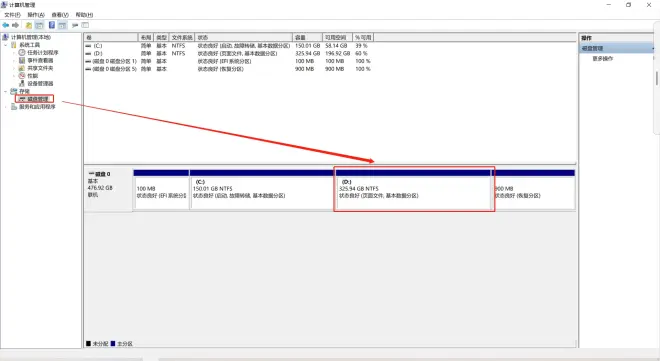Sort by the 状态 column header
The image size is (660, 361).
coord(243,37)
